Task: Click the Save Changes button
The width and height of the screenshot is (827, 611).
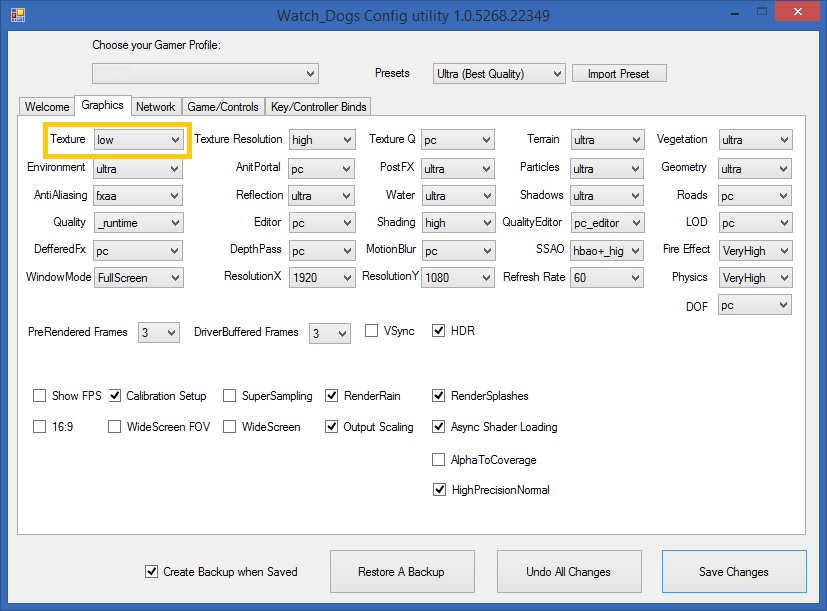Action: [x=734, y=571]
